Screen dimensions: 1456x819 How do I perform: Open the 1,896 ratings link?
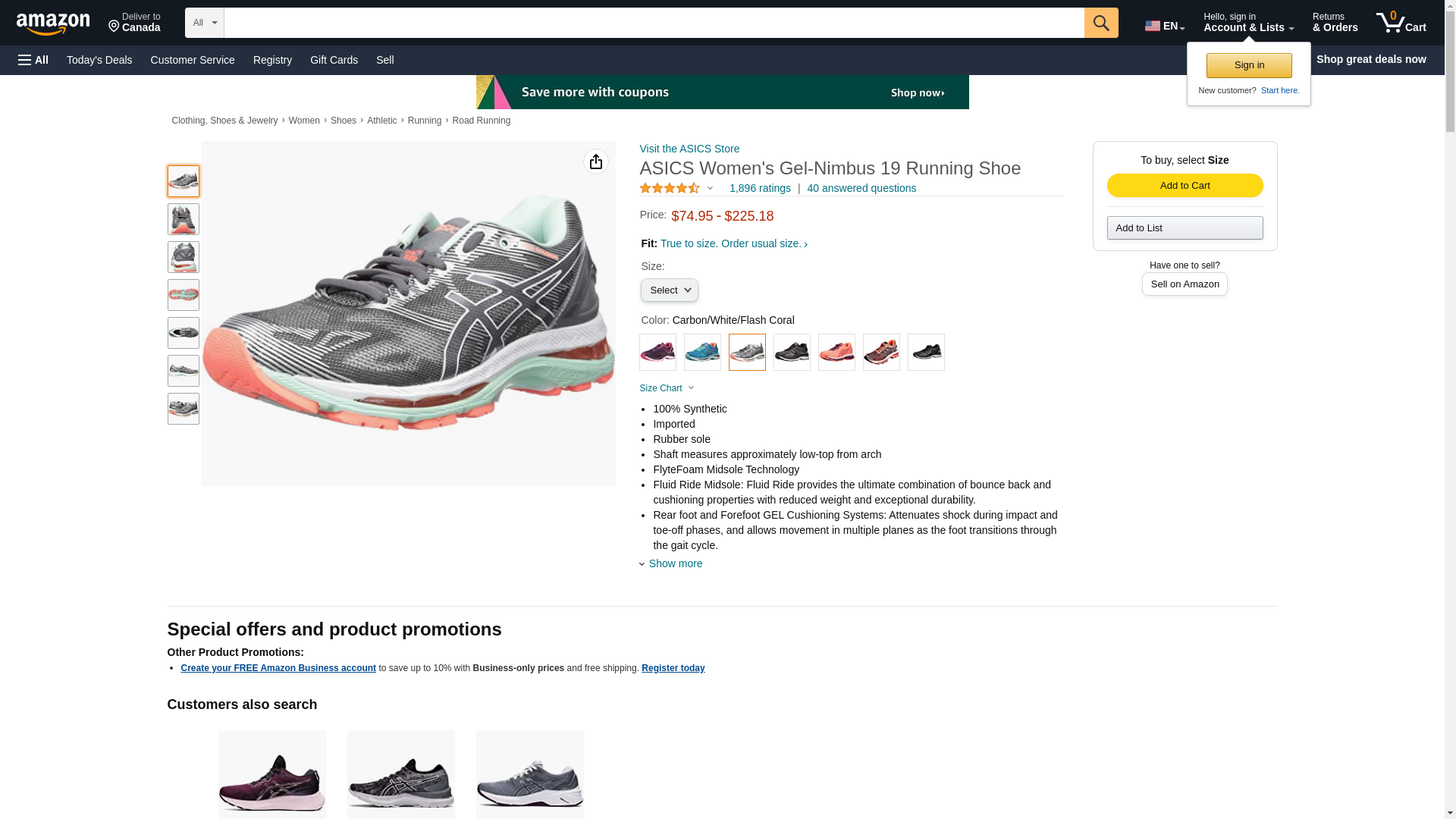[x=759, y=188]
